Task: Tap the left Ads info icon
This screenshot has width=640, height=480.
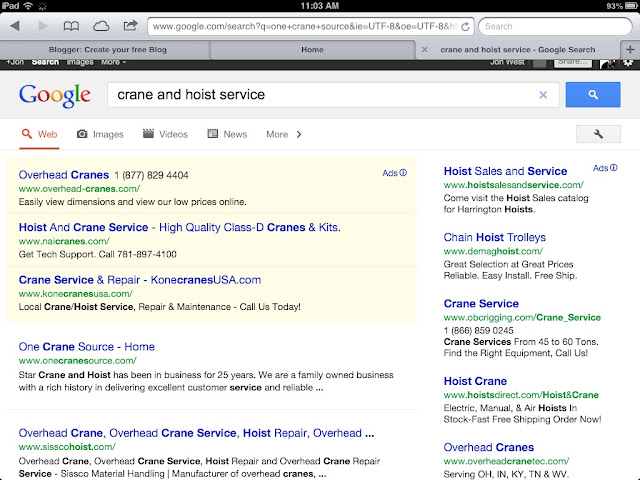Action: click(x=403, y=173)
